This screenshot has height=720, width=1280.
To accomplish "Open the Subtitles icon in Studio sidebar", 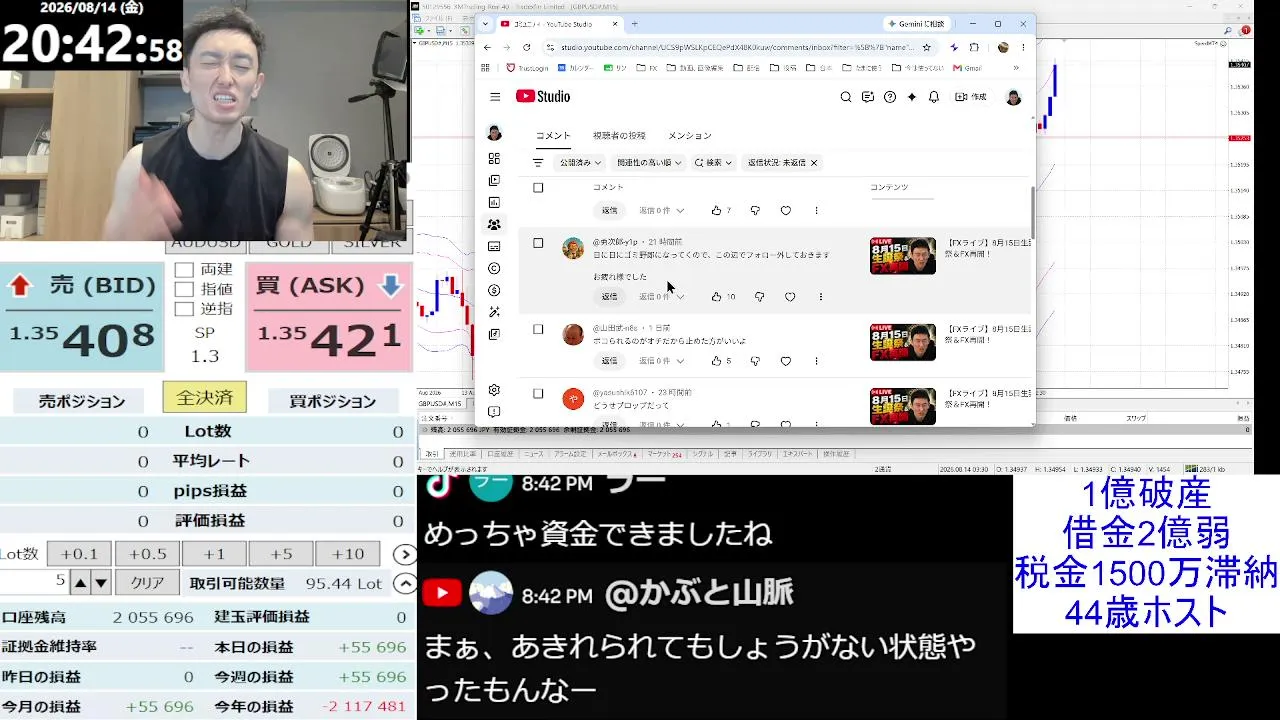I will [494, 247].
